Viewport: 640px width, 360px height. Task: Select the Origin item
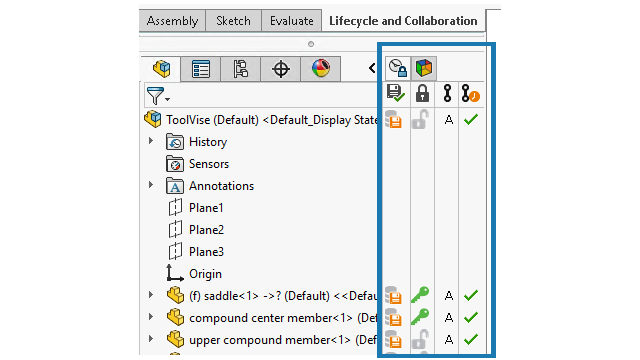(205, 274)
